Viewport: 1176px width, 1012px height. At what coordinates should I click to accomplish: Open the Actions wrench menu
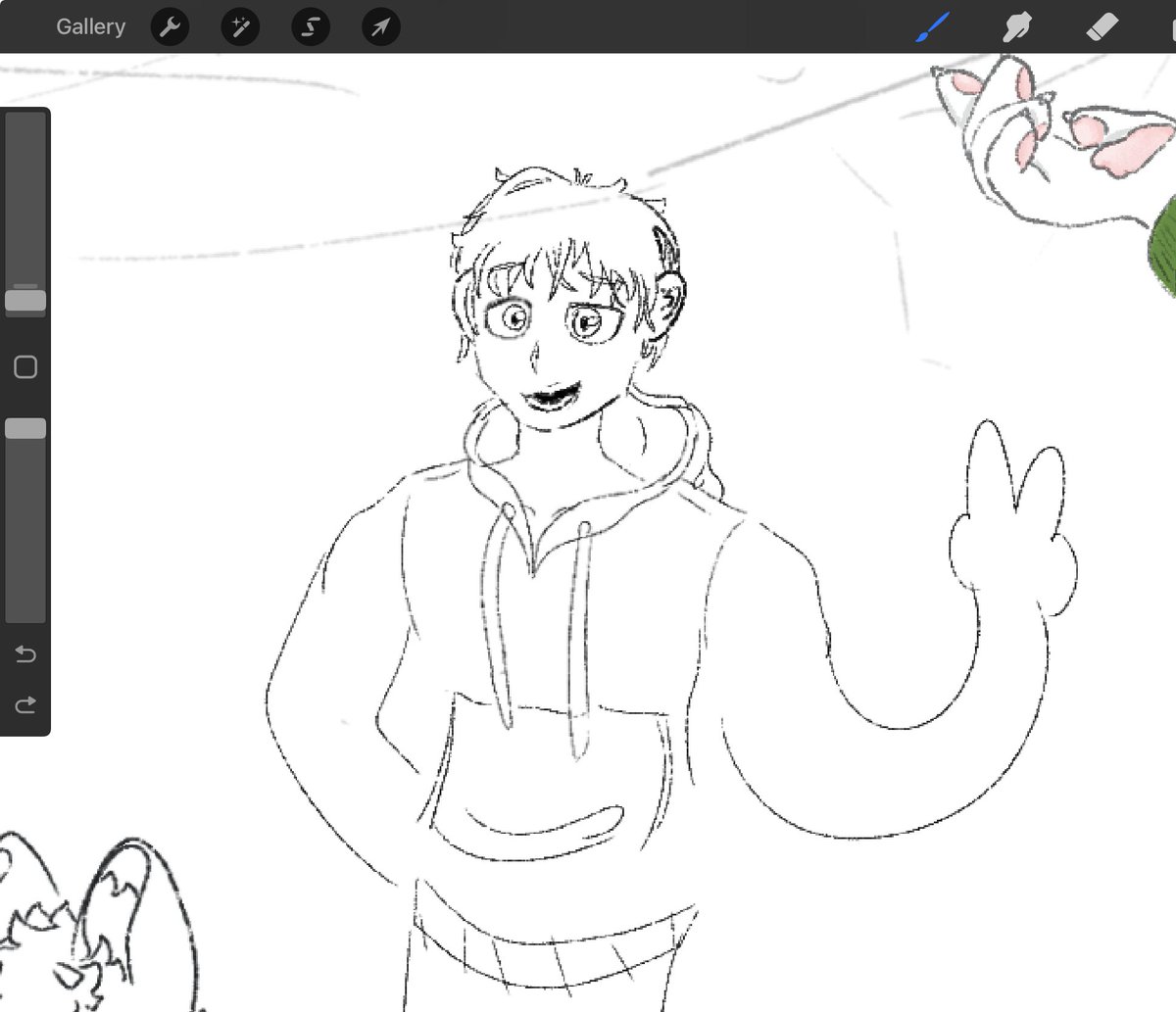coord(170,26)
